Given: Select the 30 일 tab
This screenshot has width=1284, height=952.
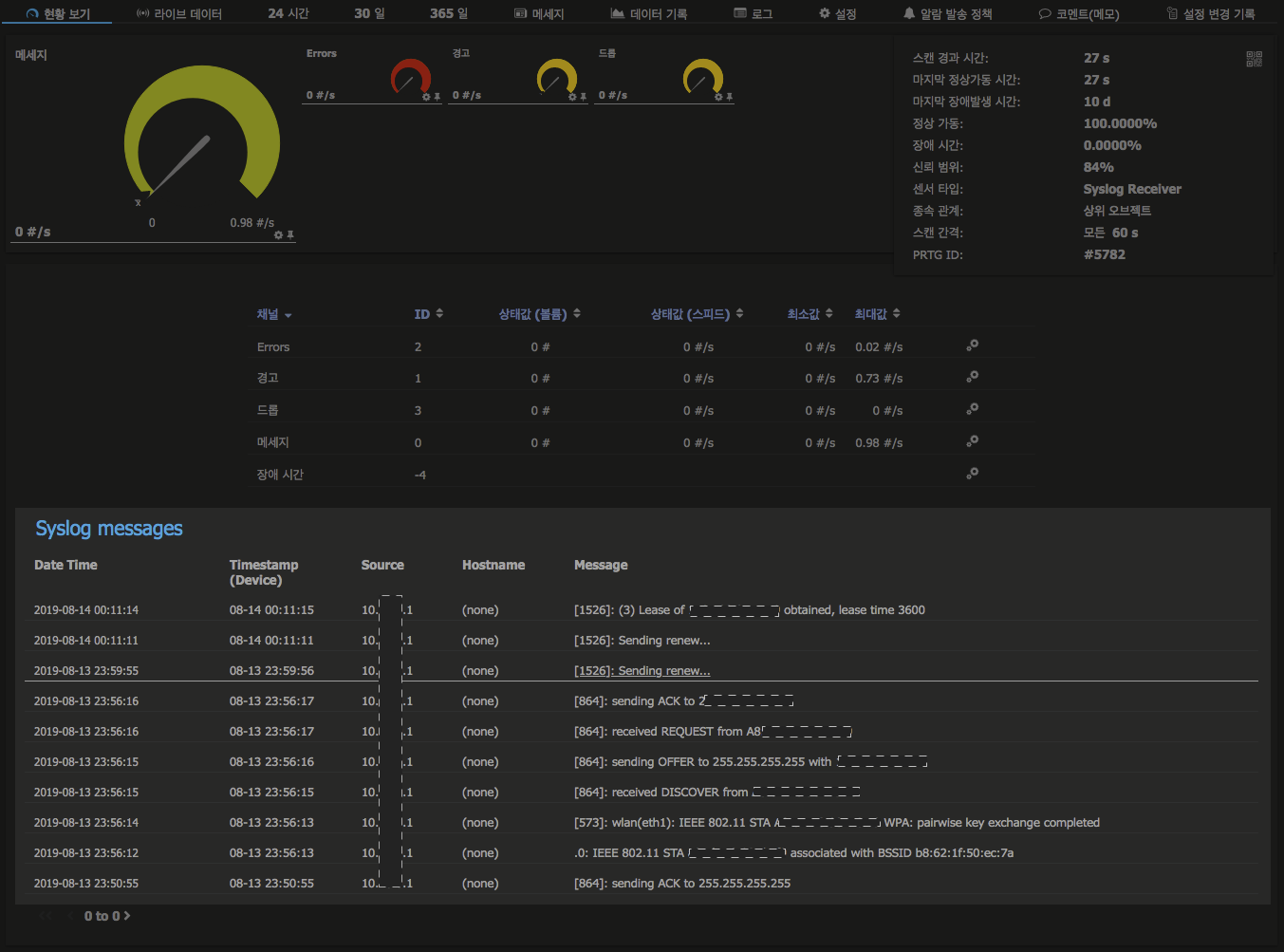Looking at the screenshot, I should [369, 13].
